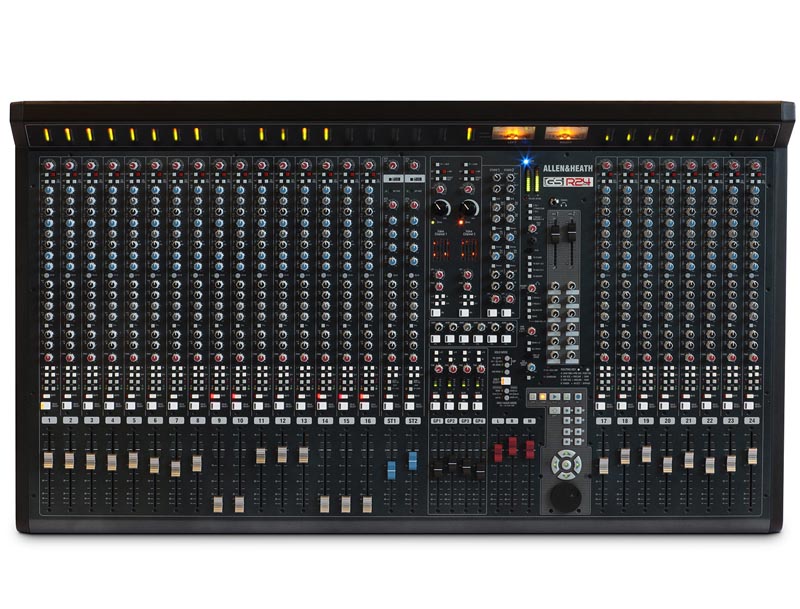This screenshot has width=800, height=609.
Task: Turn channel 24's red gain knob
Action: pyautogui.click(x=755, y=165)
